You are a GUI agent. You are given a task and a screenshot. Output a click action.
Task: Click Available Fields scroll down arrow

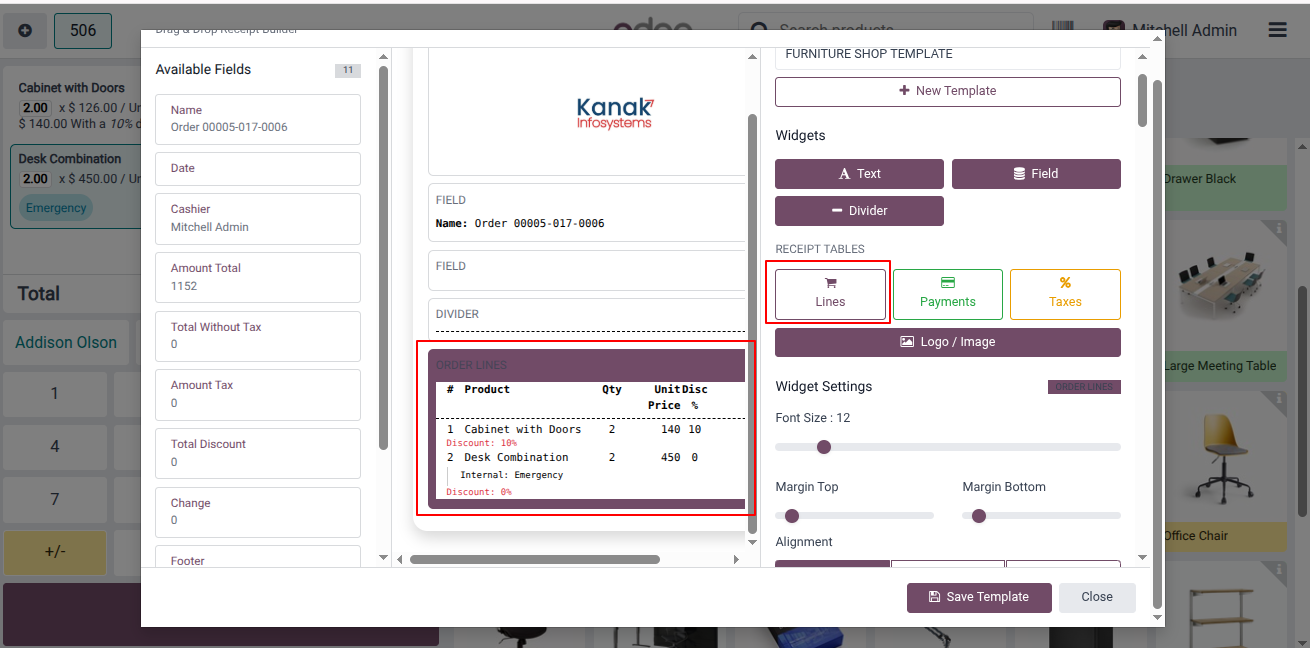(x=383, y=557)
